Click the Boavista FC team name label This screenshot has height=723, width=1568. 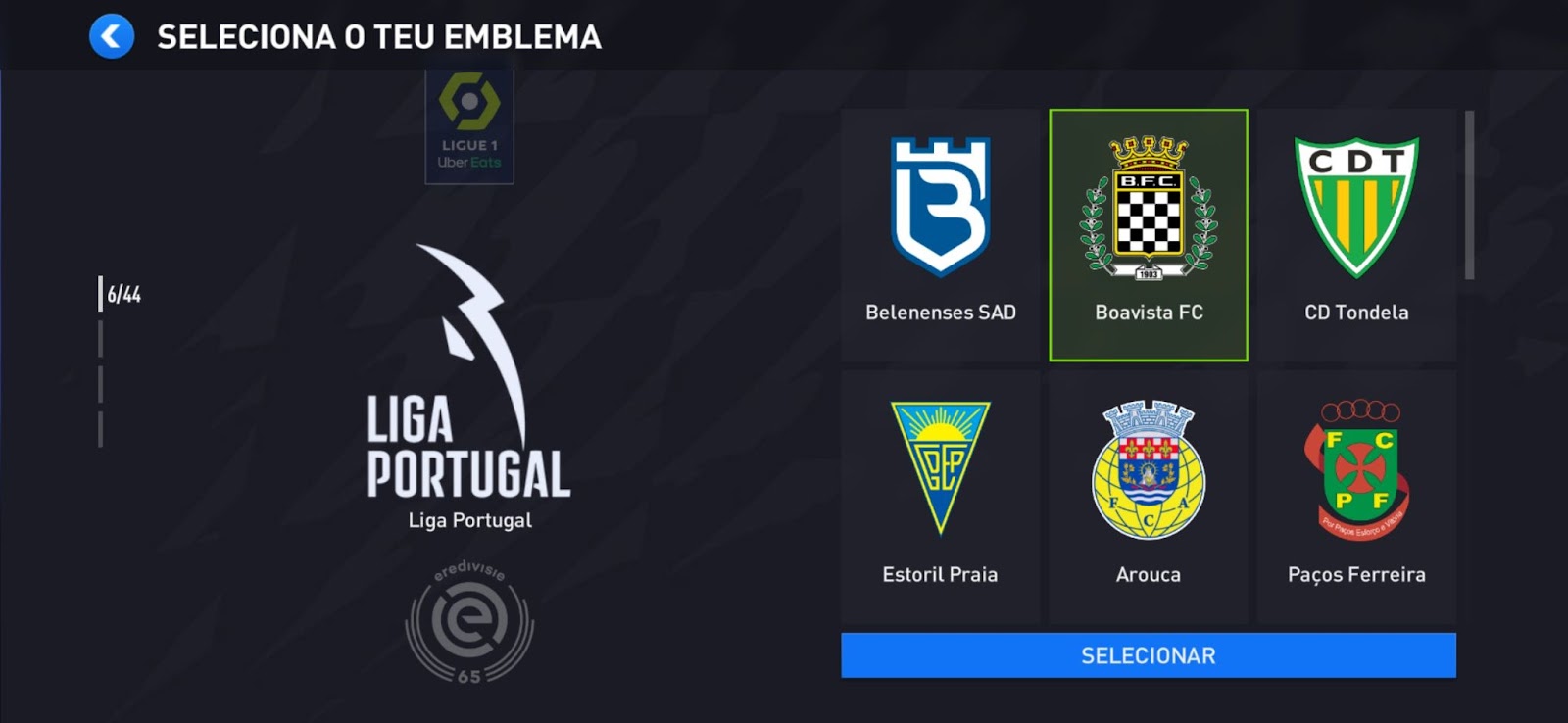pos(1149,313)
